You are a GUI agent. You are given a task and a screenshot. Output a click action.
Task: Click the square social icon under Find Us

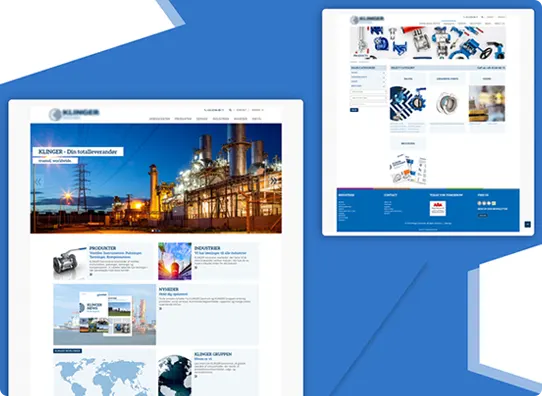(x=494, y=203)
